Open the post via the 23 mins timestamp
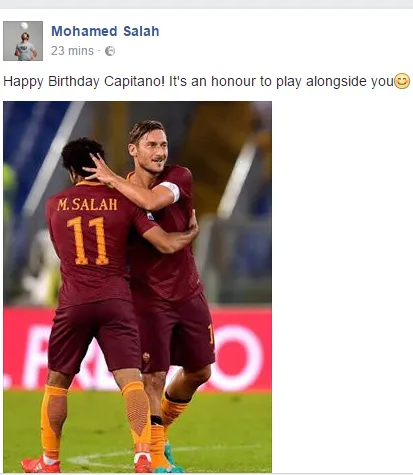The height and width of the screenshot is (475, 413). (72, 51)
